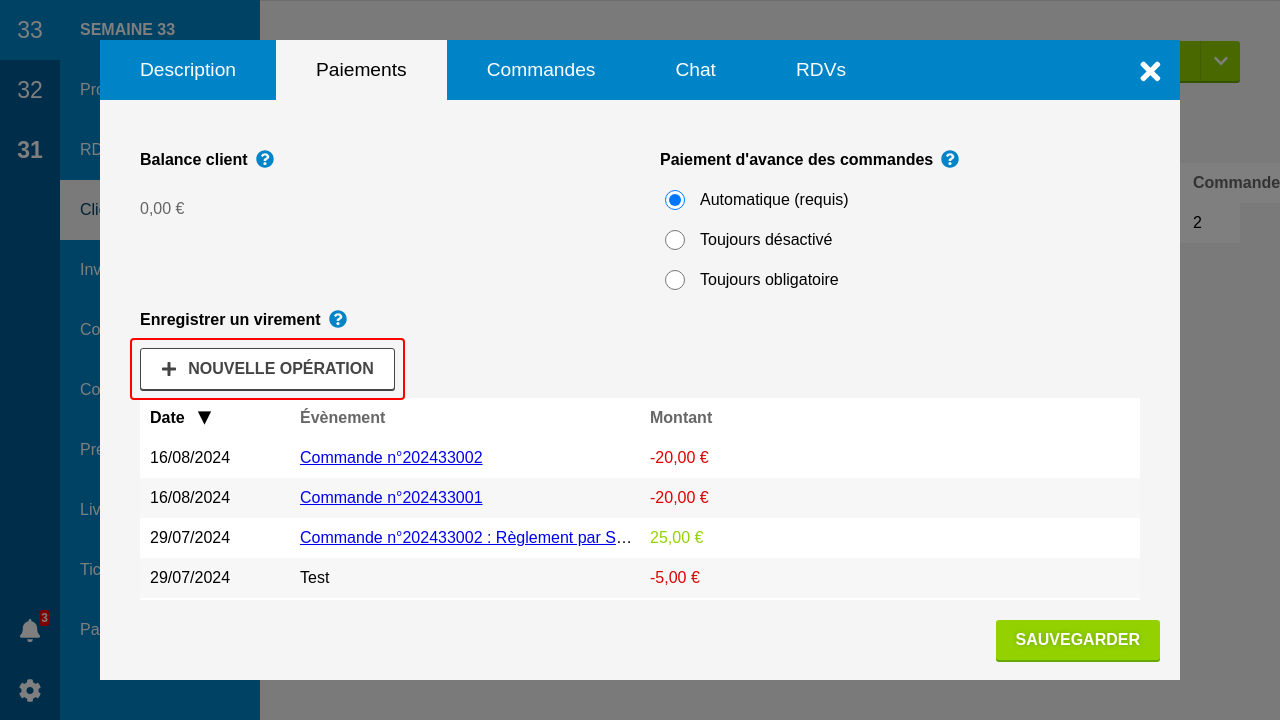Open the RDVs tab
1280x720 pixels.
click(x=821, y=70)
